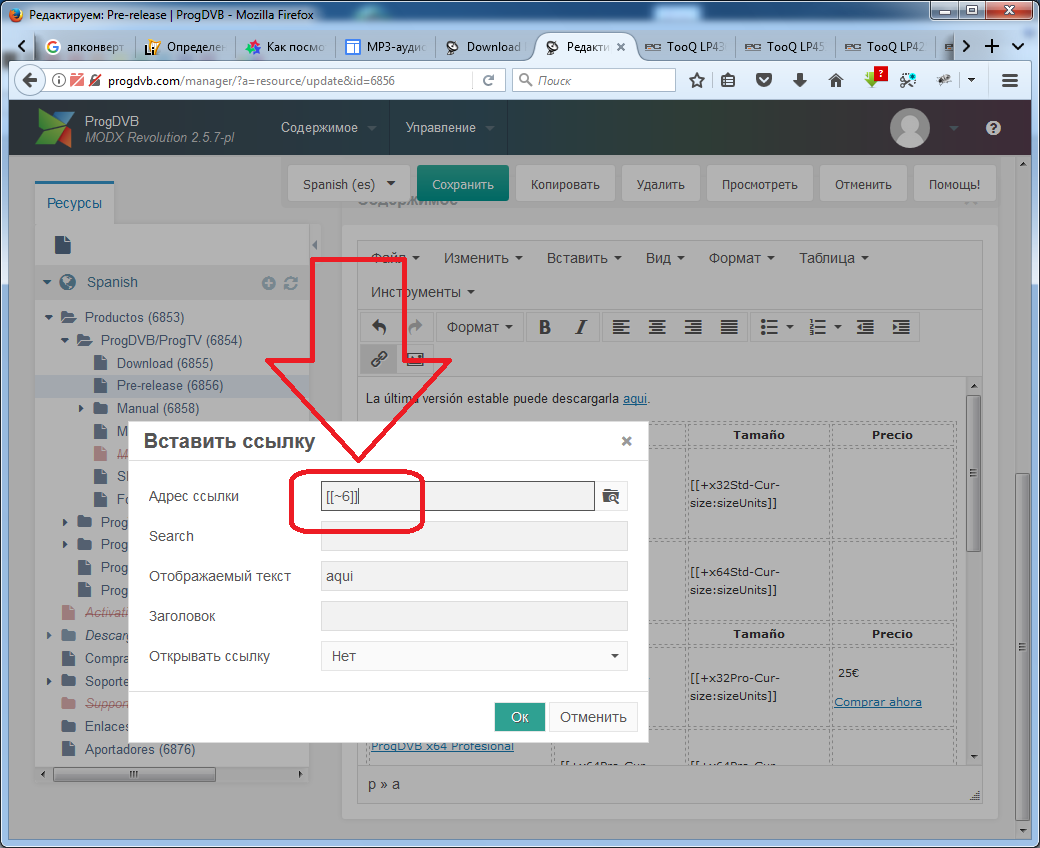Click the Отображаемый текст input field
1040x848 pixels.
(474, 576)
